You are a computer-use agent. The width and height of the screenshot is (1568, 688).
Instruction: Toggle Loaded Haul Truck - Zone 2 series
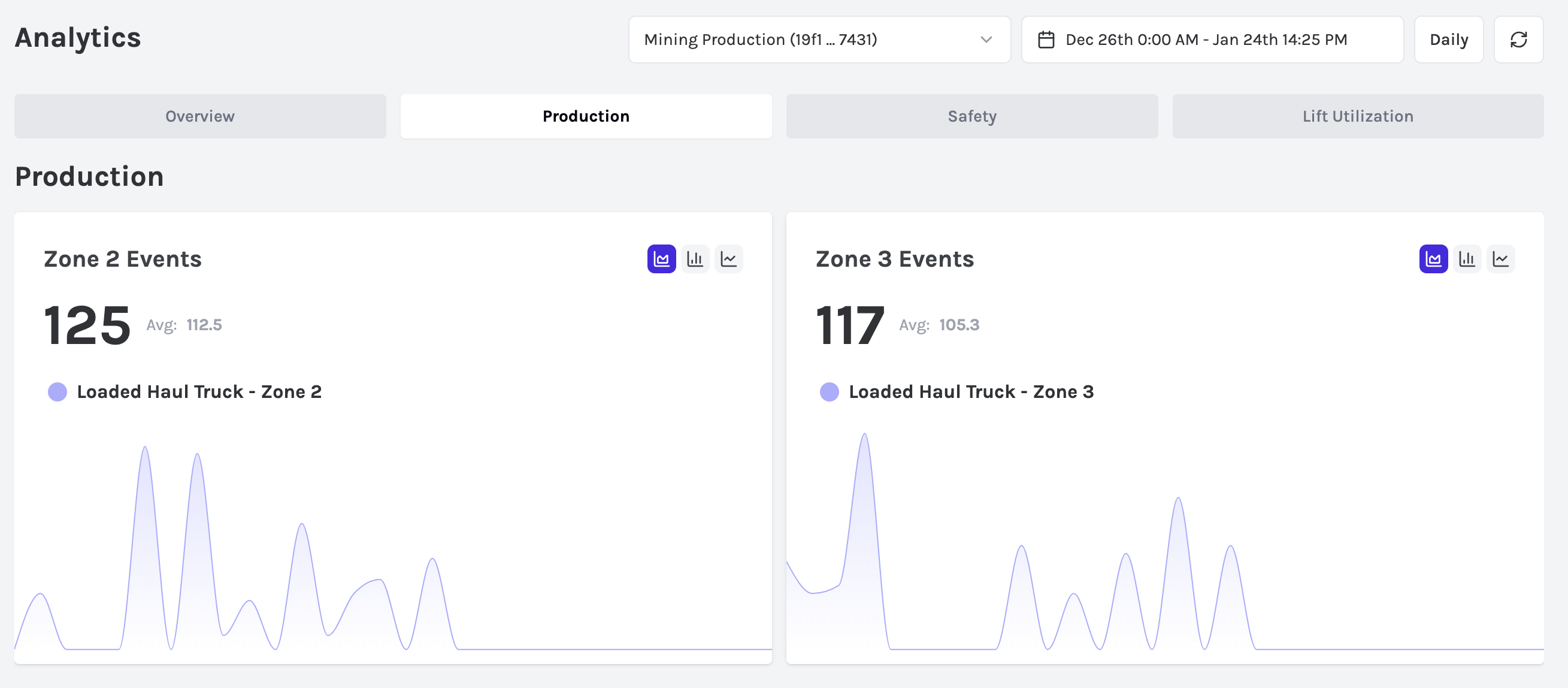tap(198, 391)
